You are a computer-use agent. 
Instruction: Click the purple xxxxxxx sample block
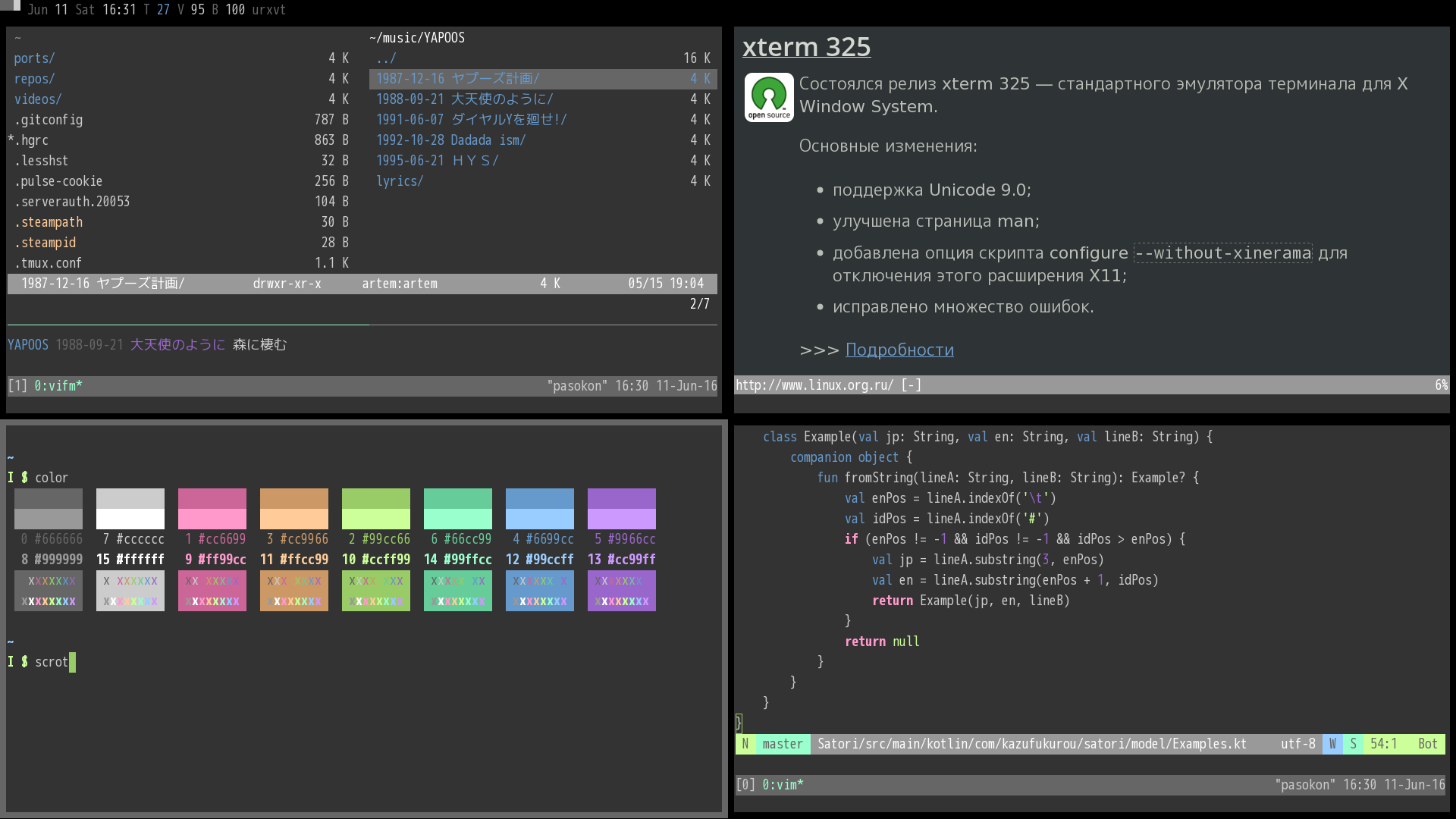coord(622,591)
